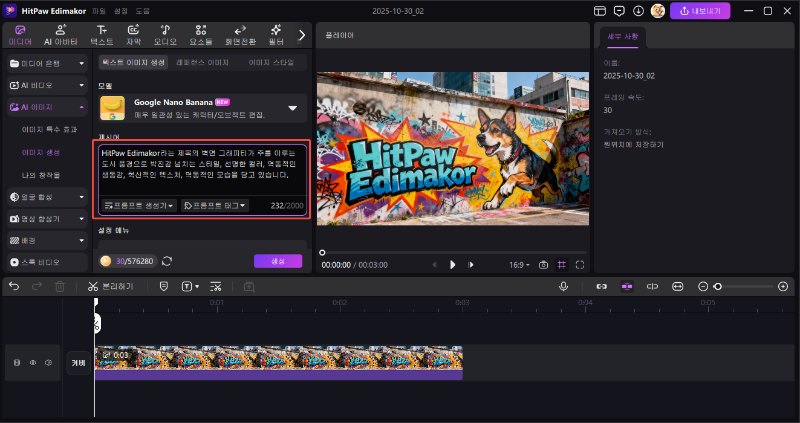Open the feedback message icon
The height and width of the screenshot is (423, 800).
(619, 11)
